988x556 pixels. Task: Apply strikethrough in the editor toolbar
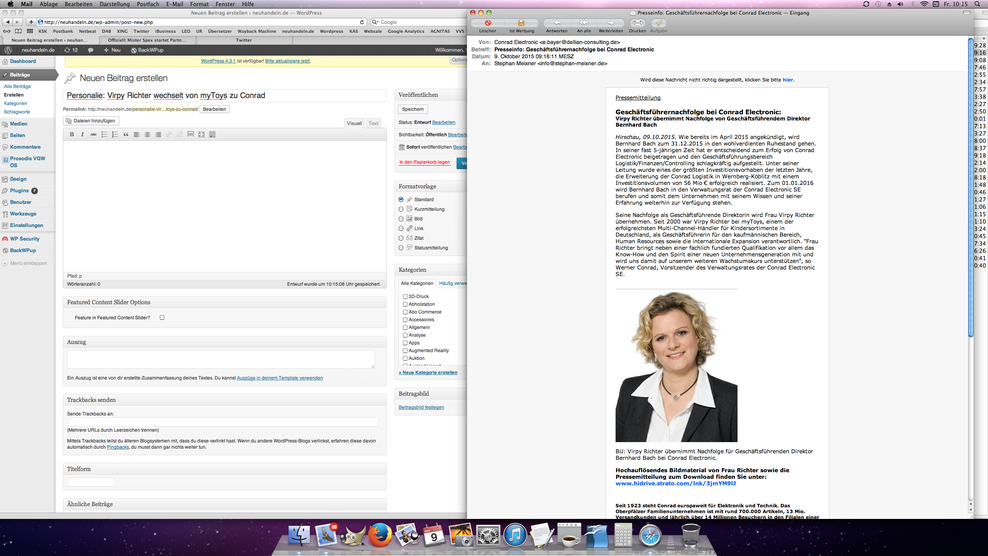coord(93,134)
